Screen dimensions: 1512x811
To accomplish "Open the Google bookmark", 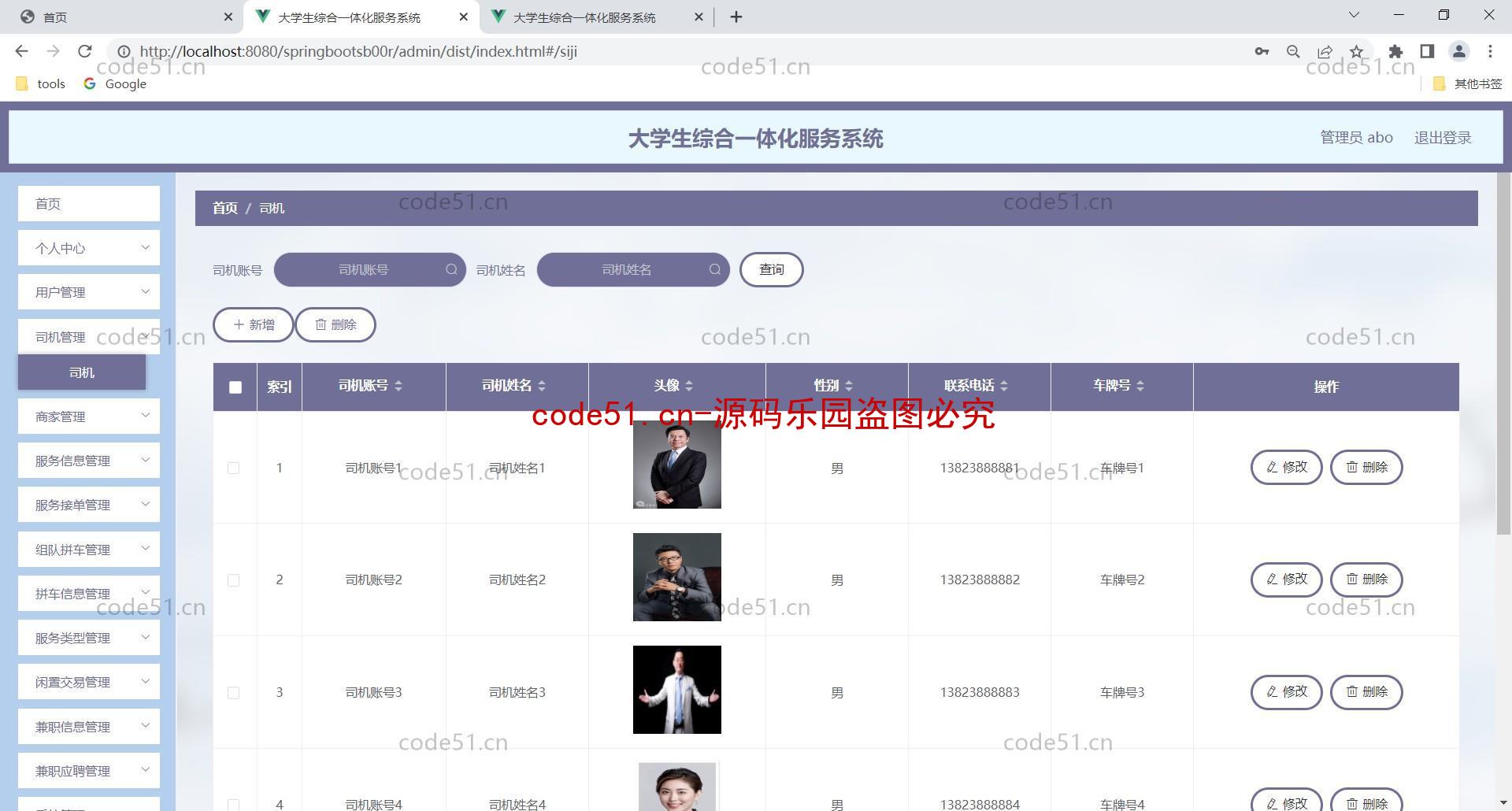I will [115, 83].
